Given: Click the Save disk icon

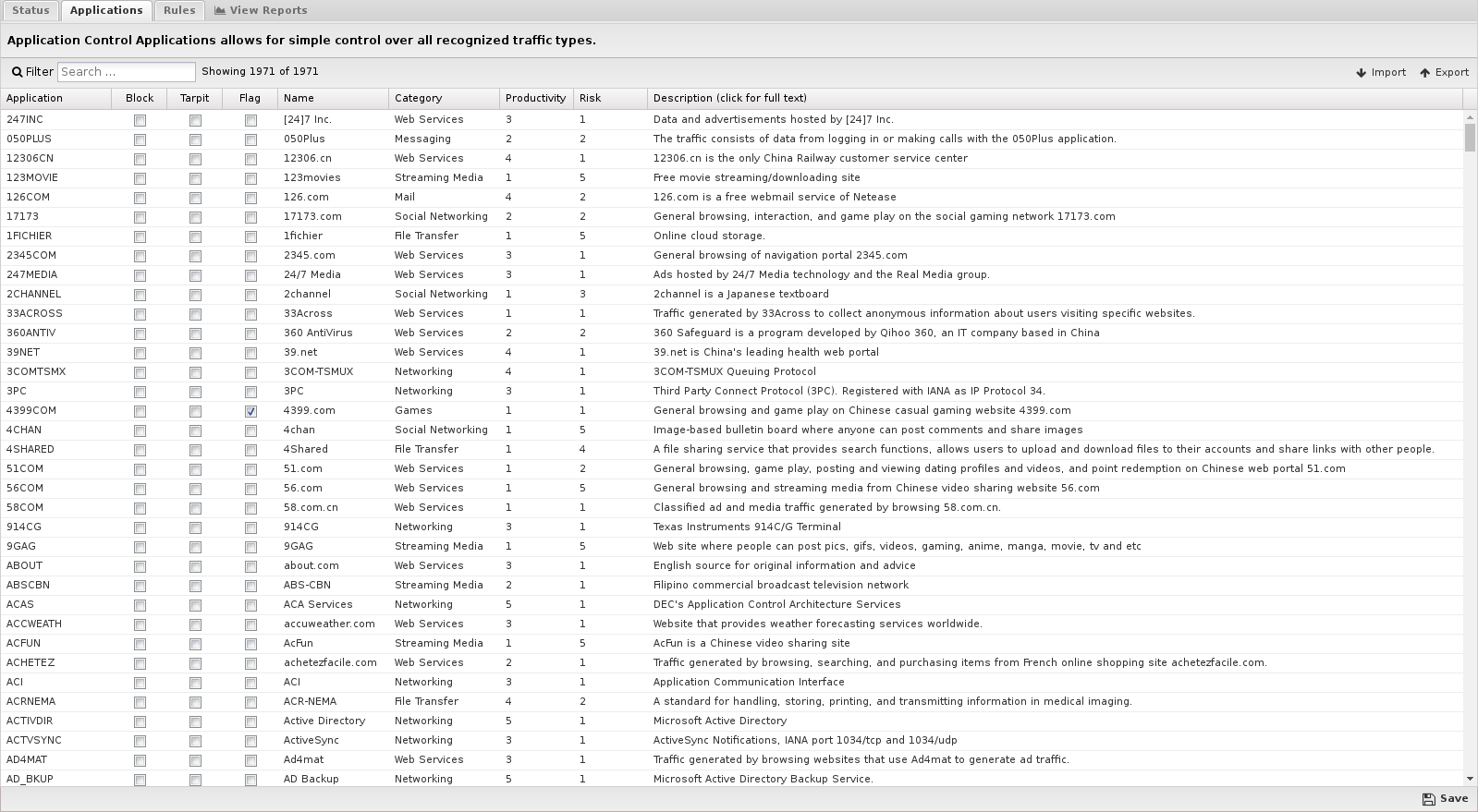Looking at the screenshot, I should 1428,799.
